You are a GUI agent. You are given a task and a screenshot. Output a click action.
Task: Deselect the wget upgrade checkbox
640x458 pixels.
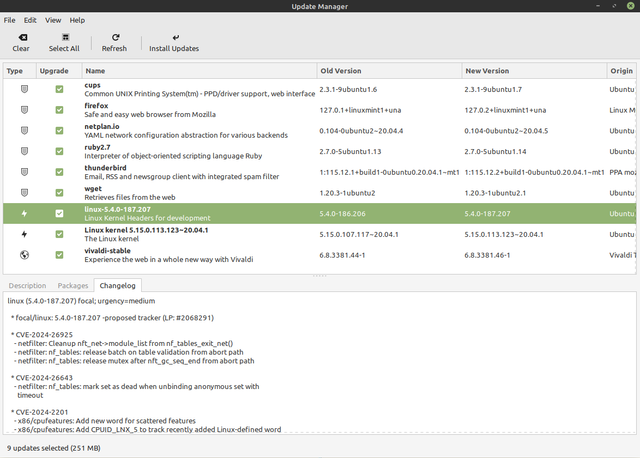click(60, 193)
